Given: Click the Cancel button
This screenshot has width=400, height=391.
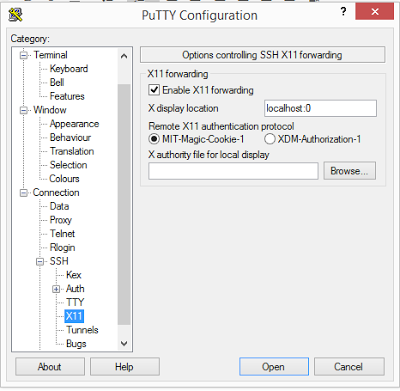Looking at the screenshot, I should click(349, 367).
